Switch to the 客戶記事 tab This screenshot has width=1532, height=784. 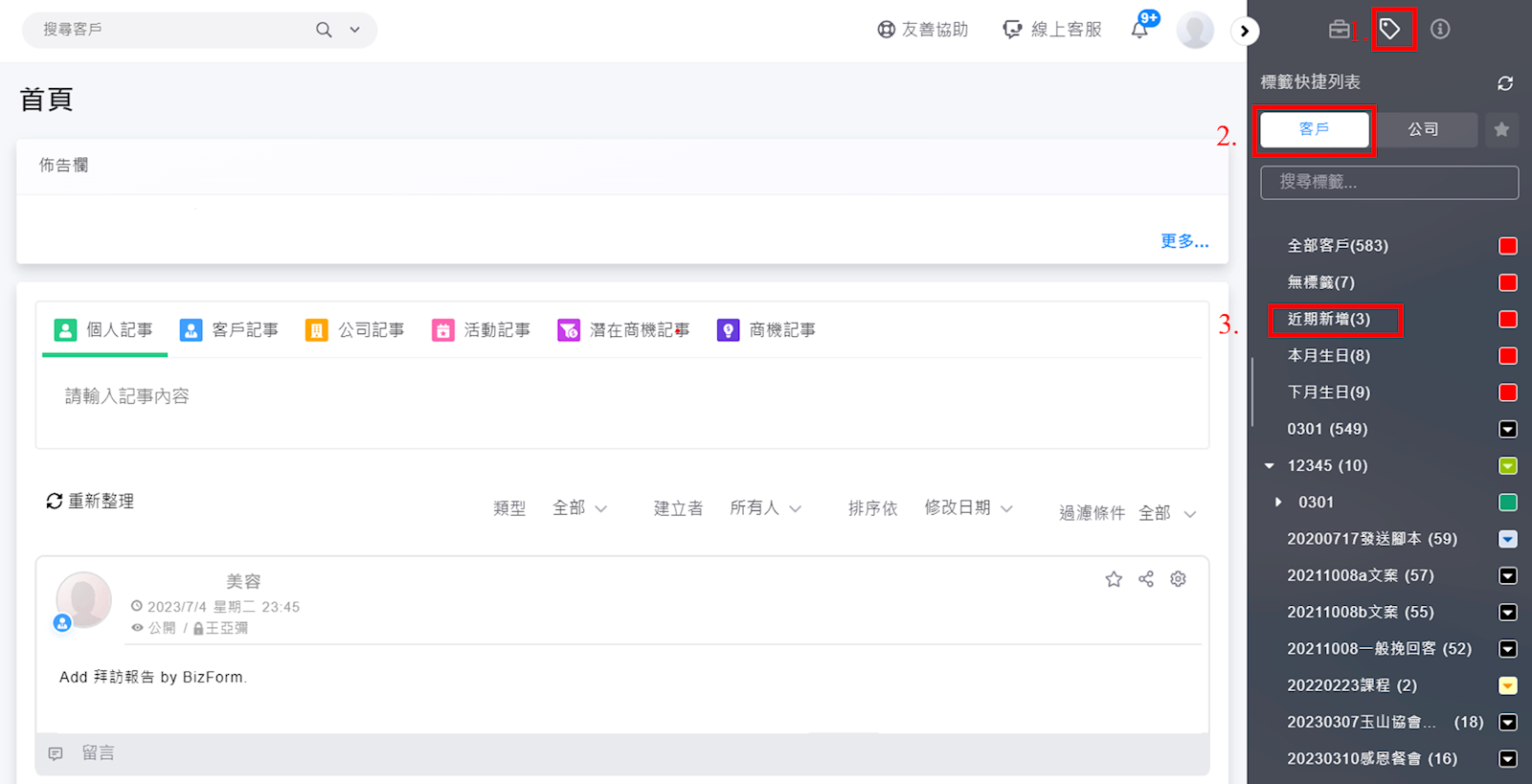[230, 330]
